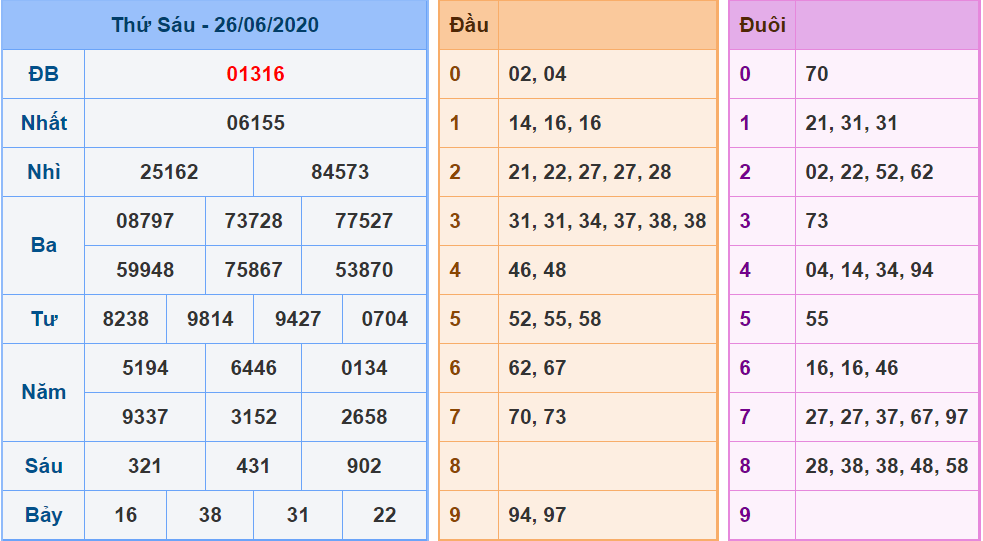Click third prize number 53870
This screenshot has height=541, width=983.
click(x=364, y=270)
